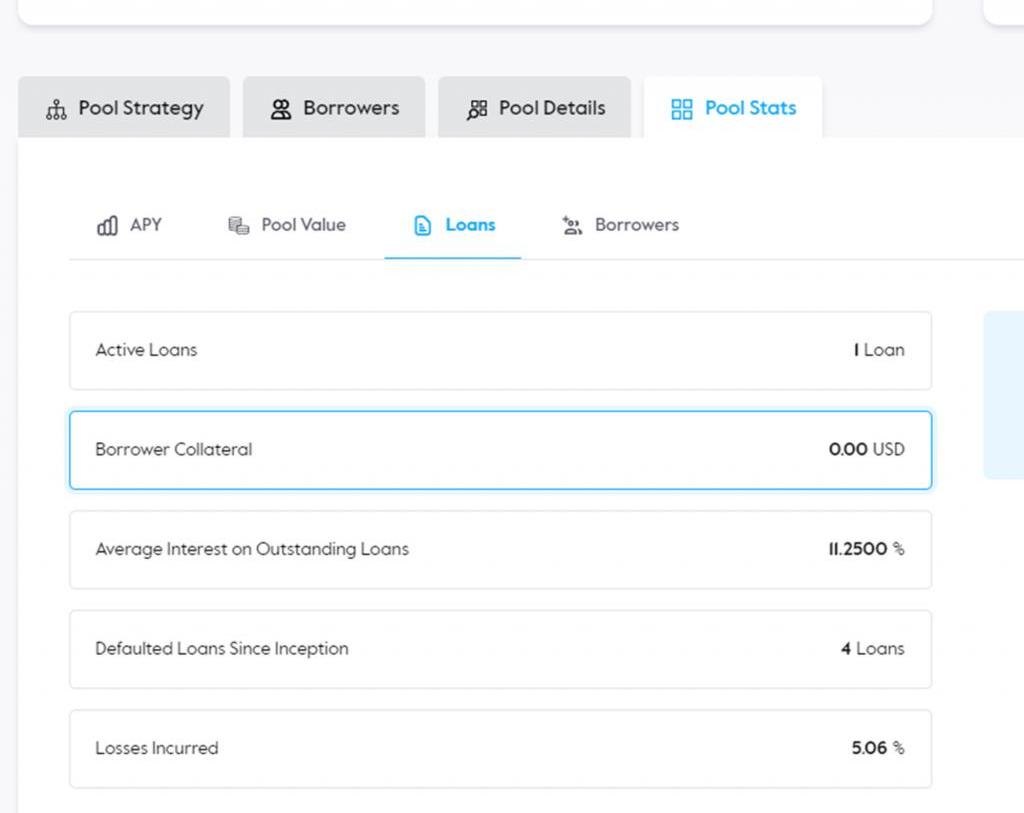Click the Active Loans row
The width and height of the screenshot is (1024, 813).
click(x=500, y=350)
